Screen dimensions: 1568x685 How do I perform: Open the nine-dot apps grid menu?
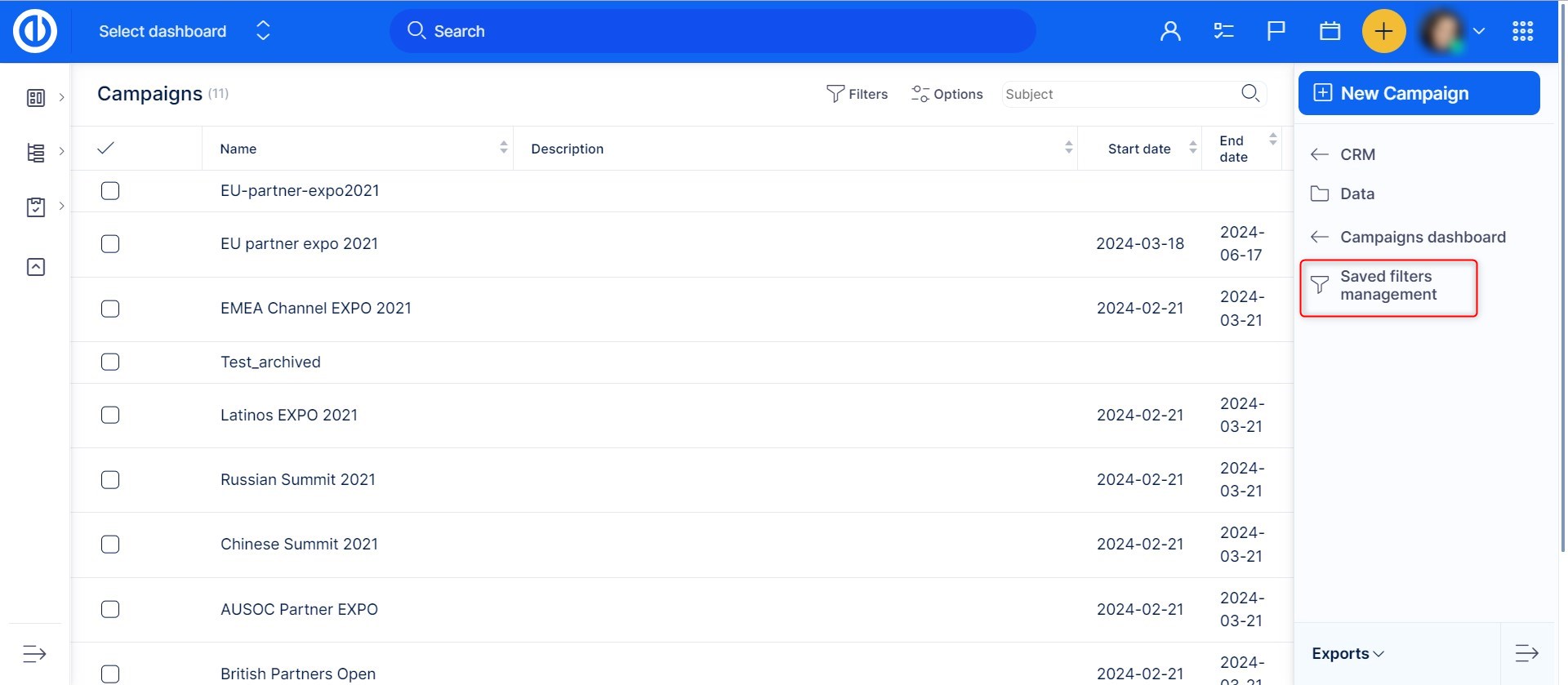1522,31
